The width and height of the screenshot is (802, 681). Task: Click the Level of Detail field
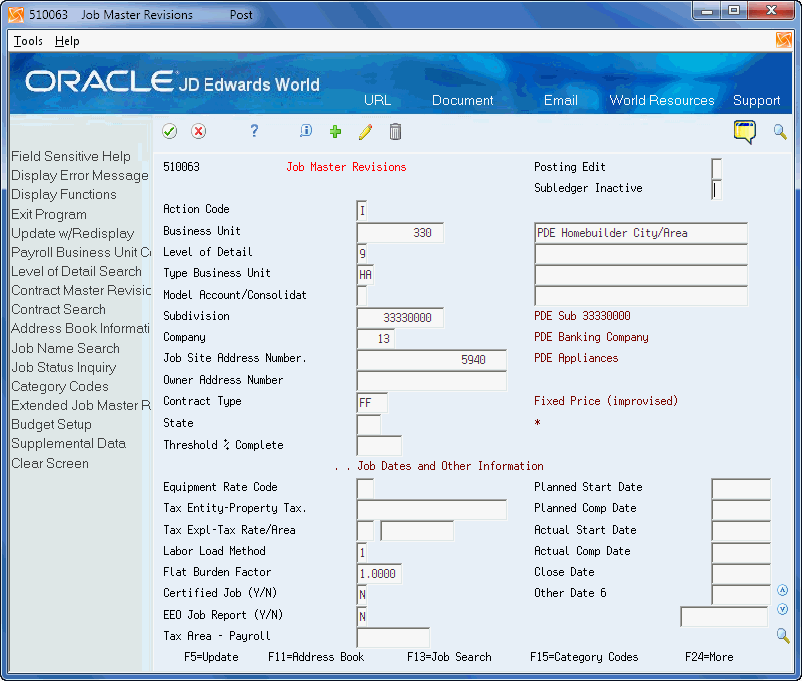pos(362,253)
